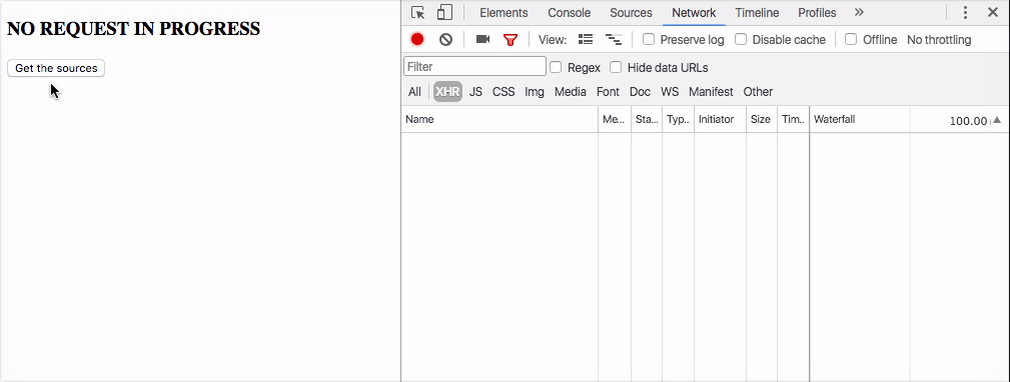This screenshot has height=382, width=1010.
Task: Filter requests by CSS type
Action: [504, 92]
